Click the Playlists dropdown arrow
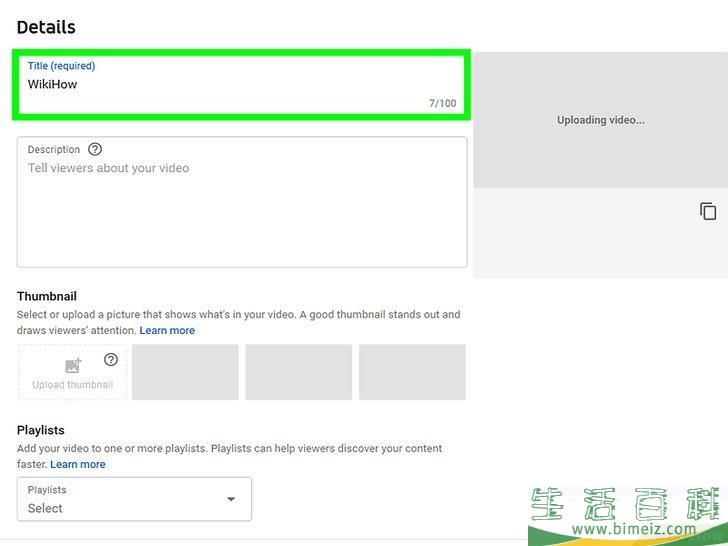Screen dimensions: 728x546 [x=231, y=499]
